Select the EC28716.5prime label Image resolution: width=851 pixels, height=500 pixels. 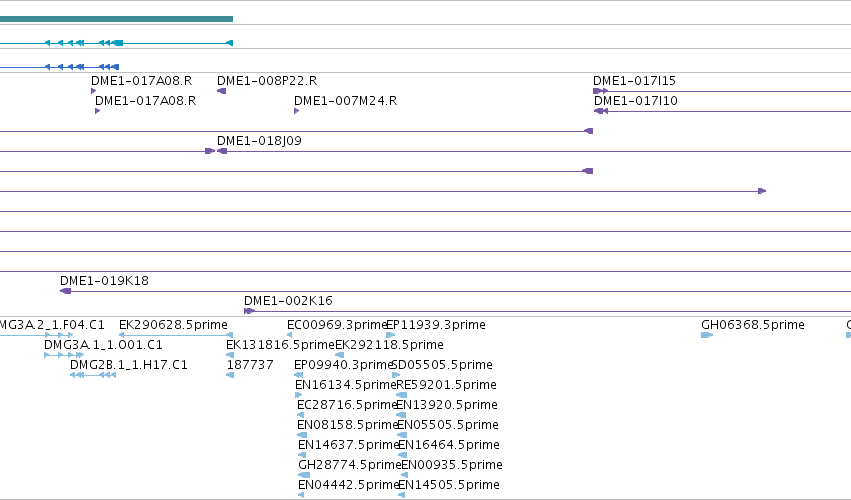point(347,406)
